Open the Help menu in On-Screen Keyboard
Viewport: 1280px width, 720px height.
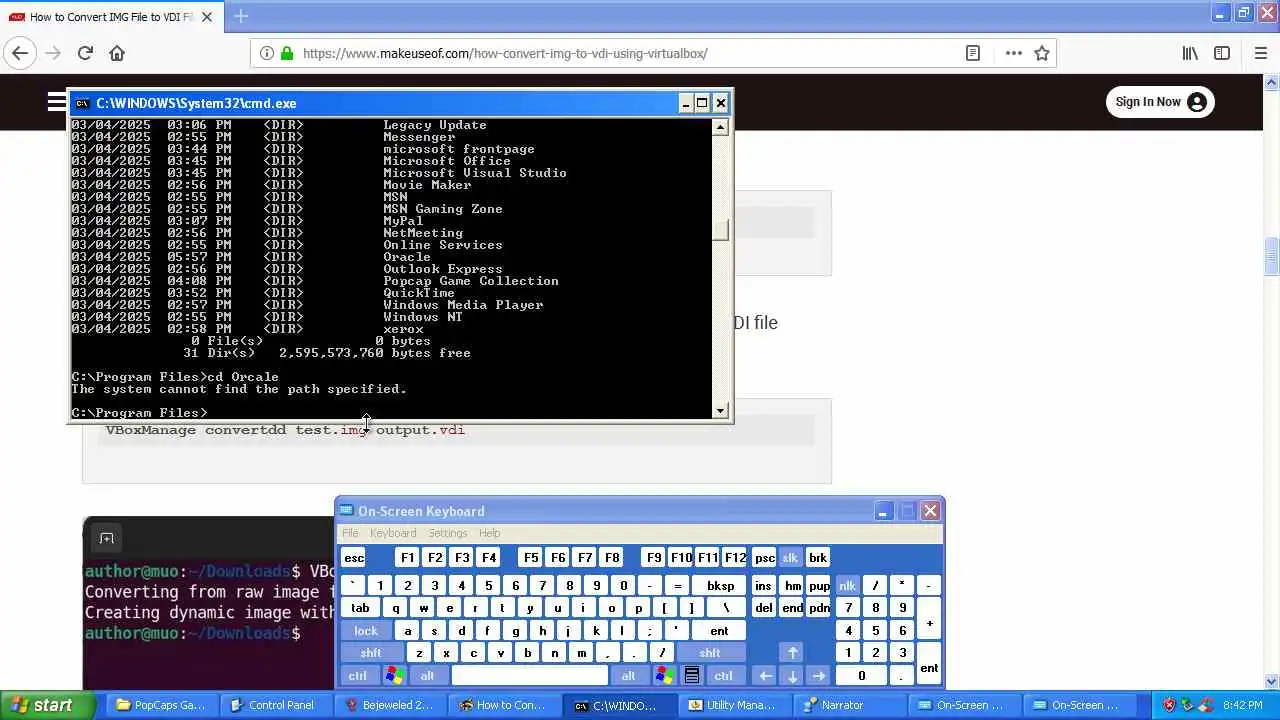(489, 533)
